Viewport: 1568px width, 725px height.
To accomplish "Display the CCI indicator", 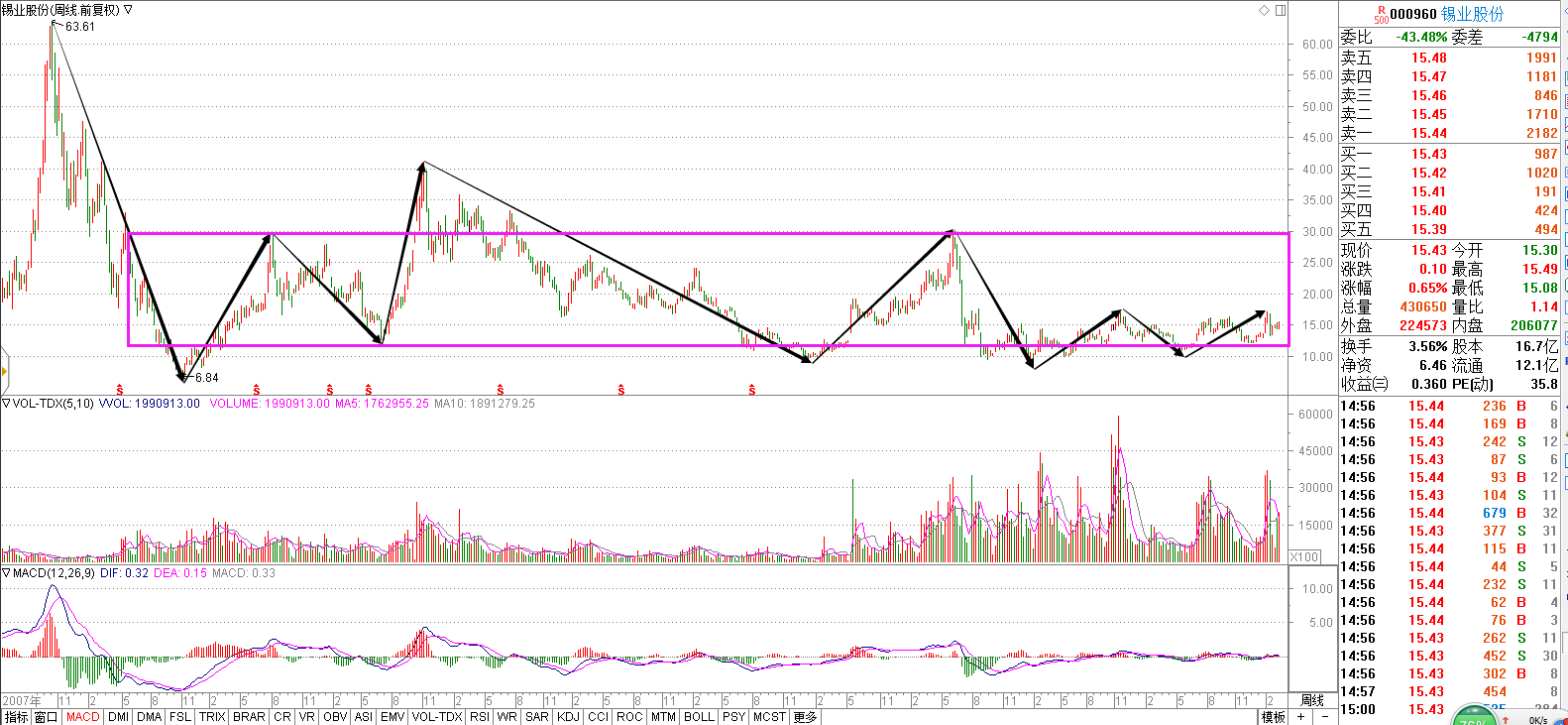I will (x=598, y=717).
